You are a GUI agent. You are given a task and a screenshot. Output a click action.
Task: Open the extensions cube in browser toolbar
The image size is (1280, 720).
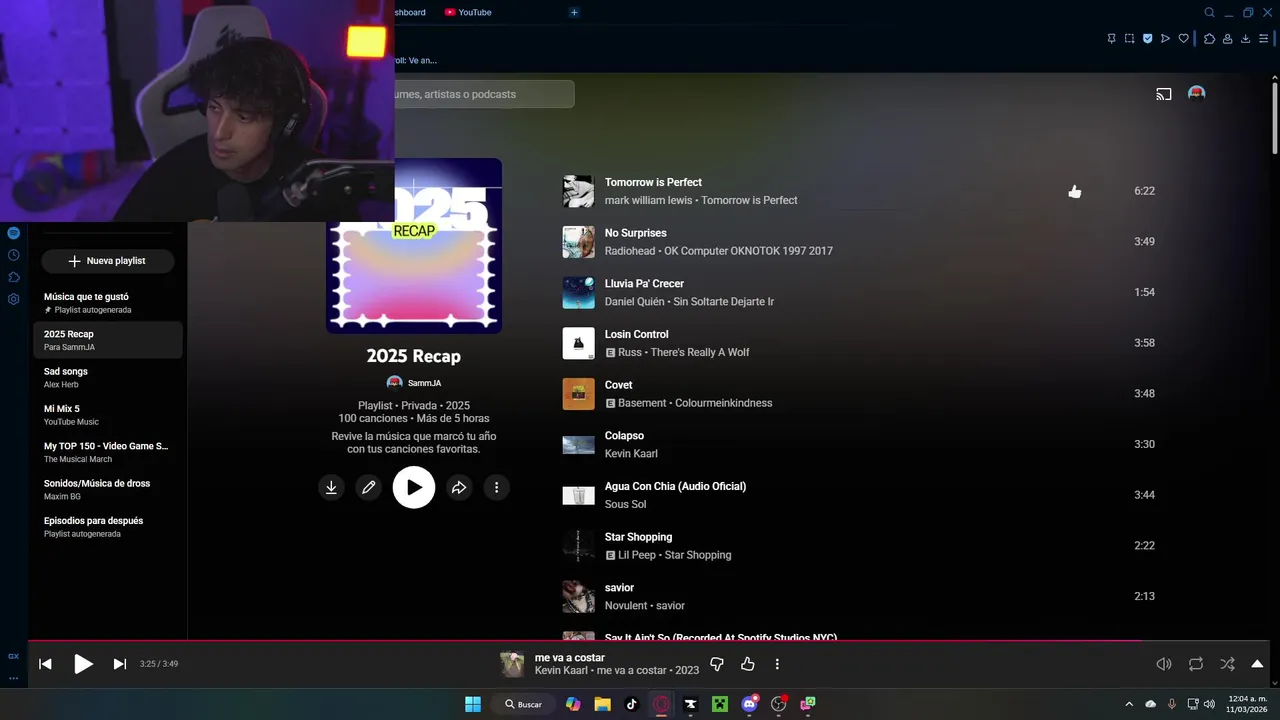tap(1209, 39)
